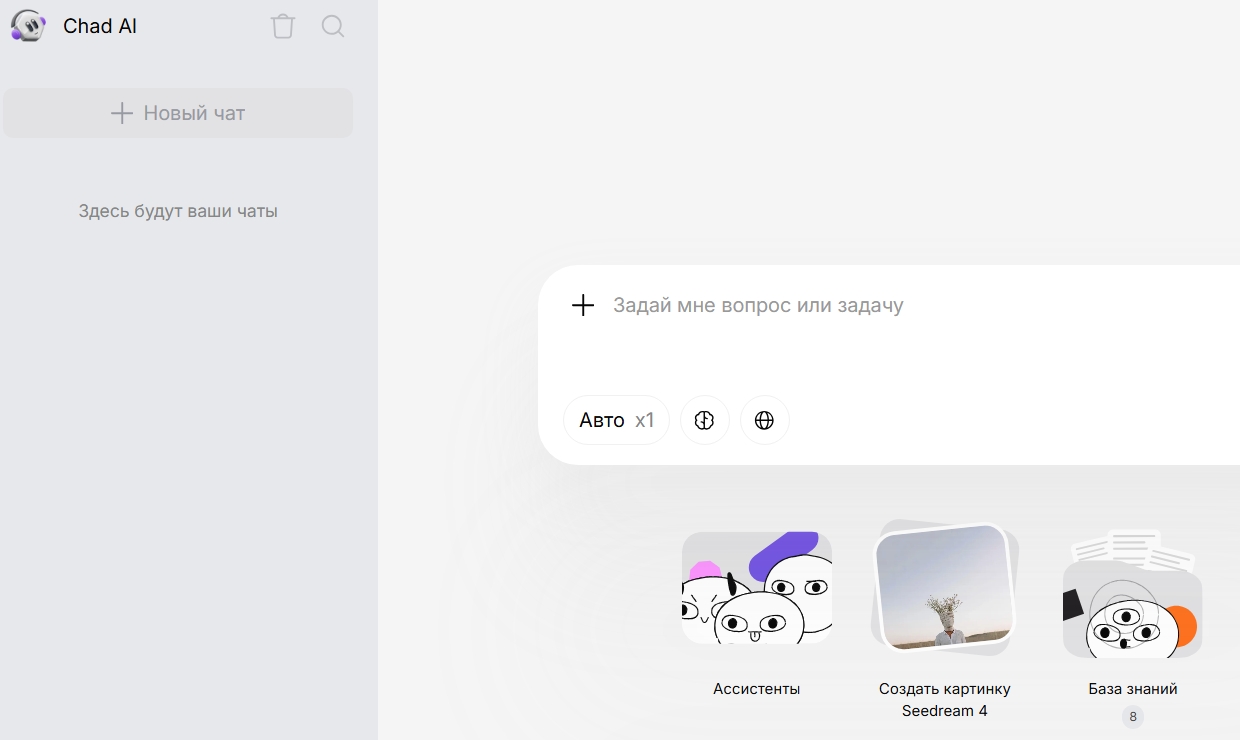Click the x1 multiplier next to Авто
1240x740 pixels.
645,420
